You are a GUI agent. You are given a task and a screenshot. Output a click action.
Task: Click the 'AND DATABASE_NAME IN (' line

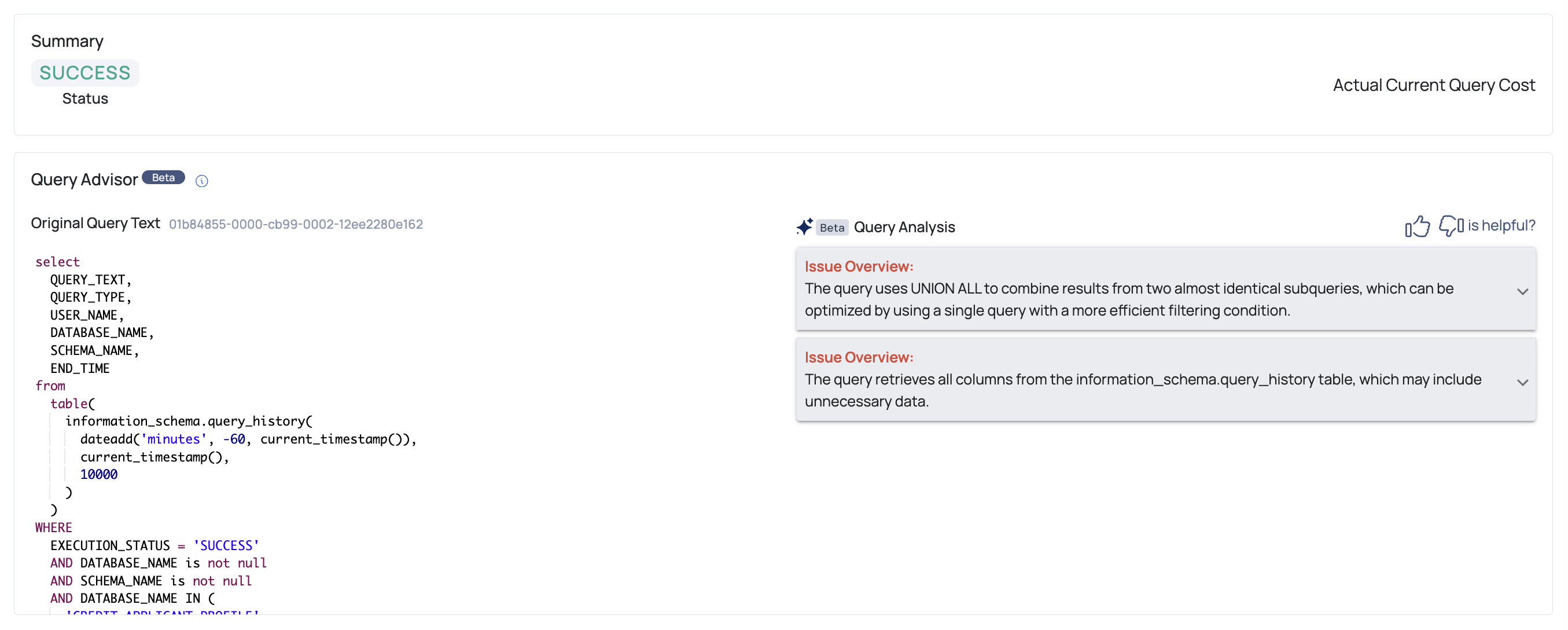click(132, 598)
